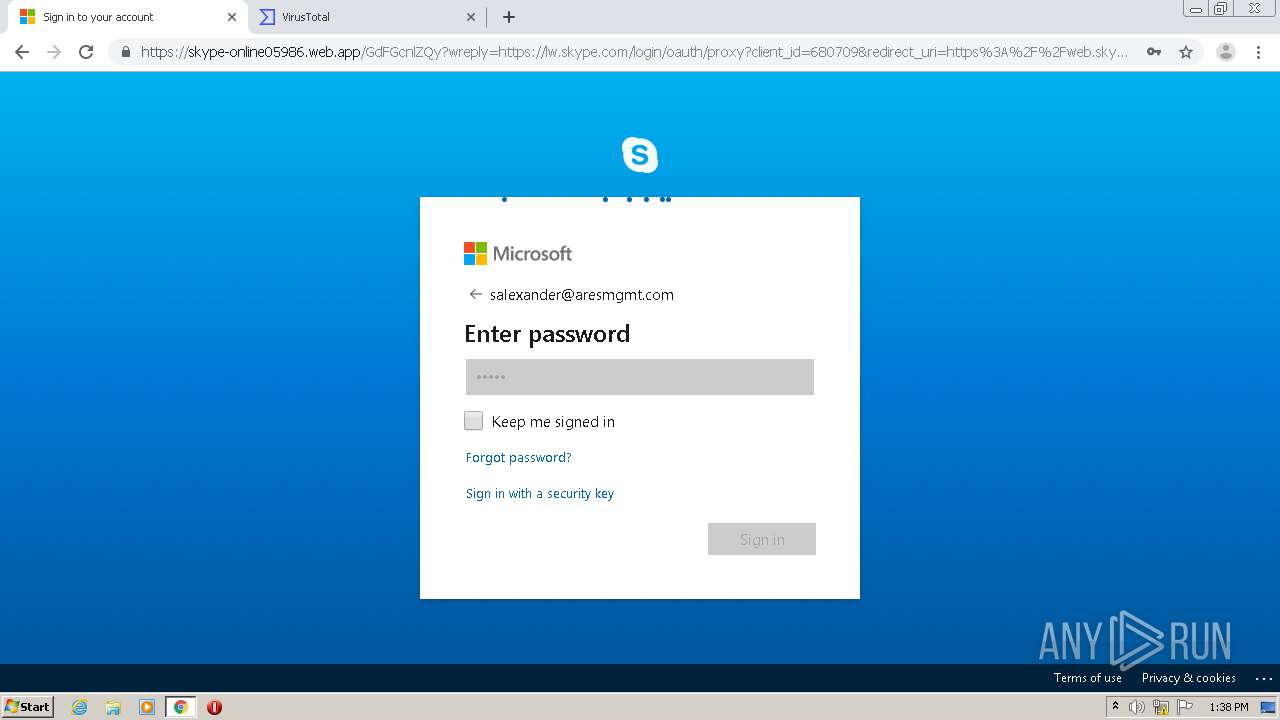This screenshot has height=720, width=1280.
Task: Click the 'Forgot password?' link
Action: click(519, 458)
